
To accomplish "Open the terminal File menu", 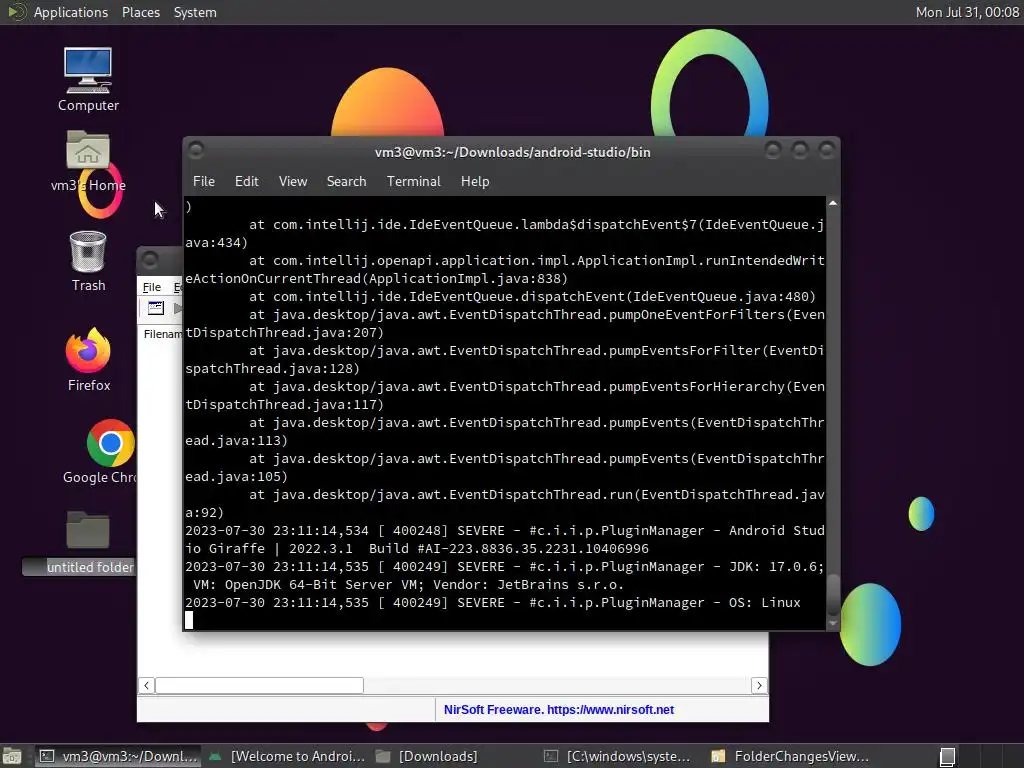I will click(x=204, y=182).
